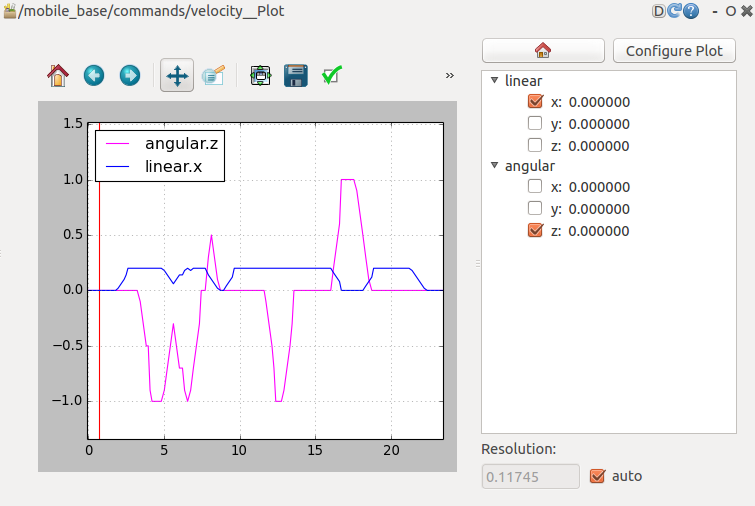Collapse the linear tree group
The width and height of the screenshot is (755, 506).
point(494,80)
